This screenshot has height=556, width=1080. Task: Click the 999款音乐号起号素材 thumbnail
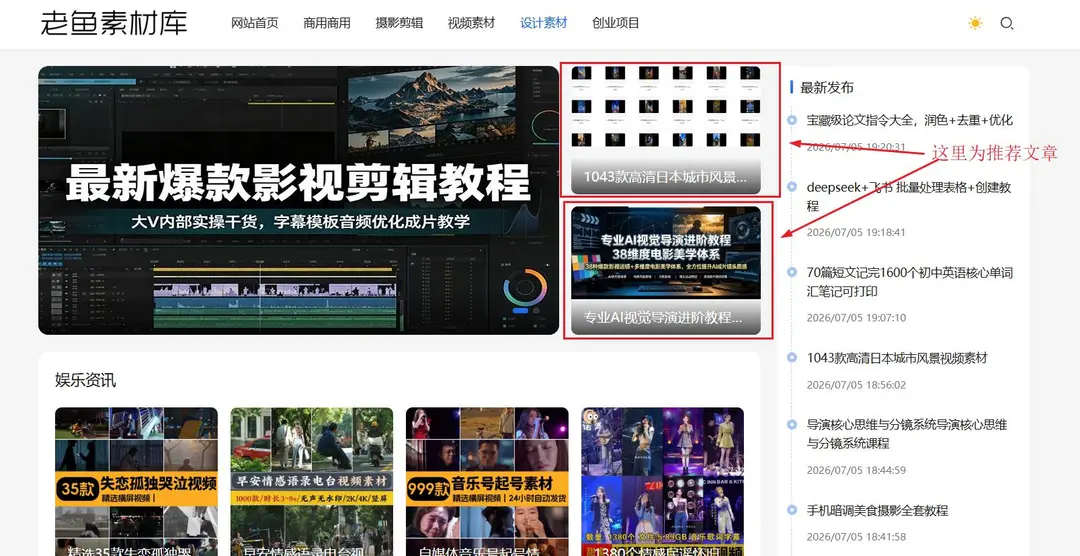pos(487,482)
